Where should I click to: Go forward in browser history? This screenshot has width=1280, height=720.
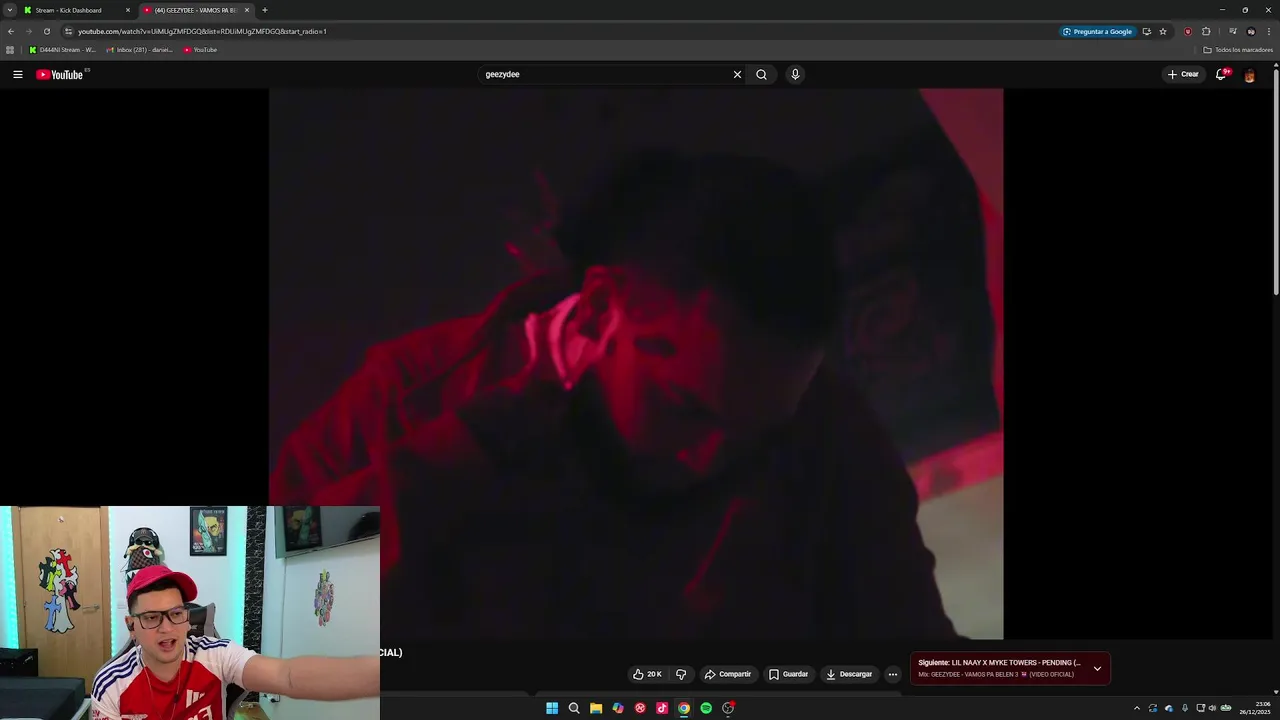coord(28,31)
